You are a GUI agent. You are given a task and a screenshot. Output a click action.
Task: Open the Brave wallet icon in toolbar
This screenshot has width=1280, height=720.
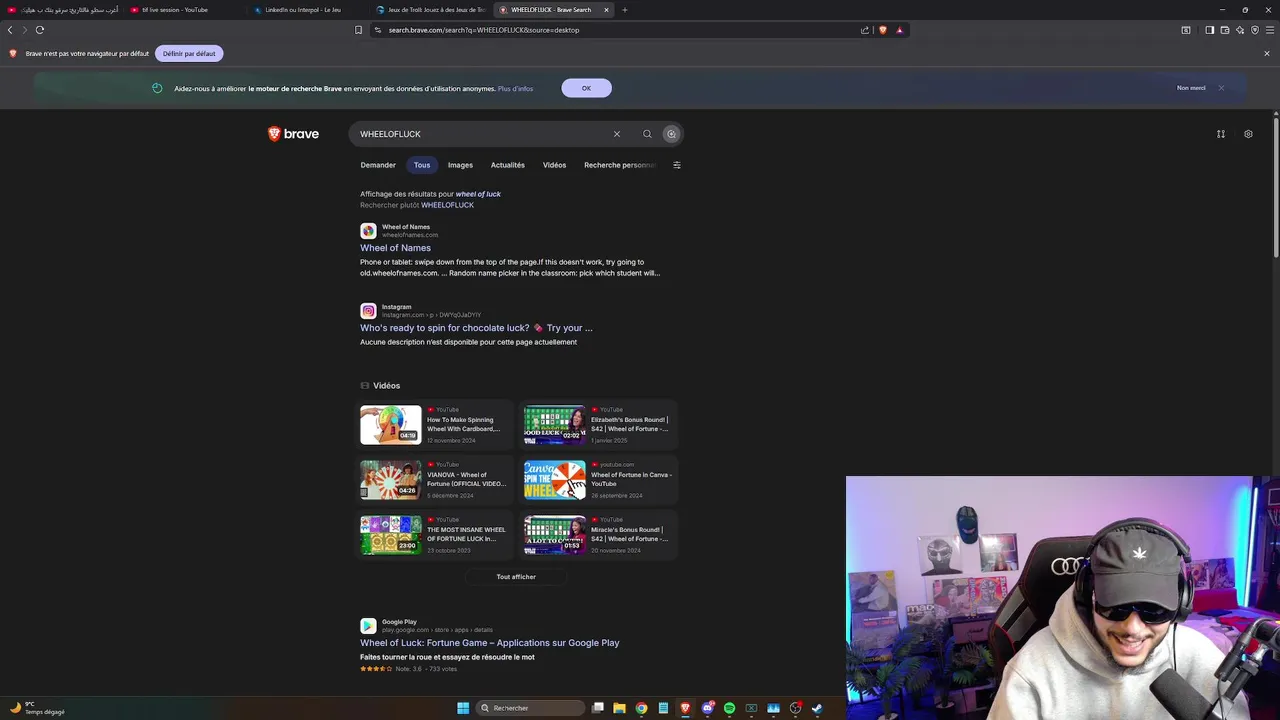(1225, 30)
